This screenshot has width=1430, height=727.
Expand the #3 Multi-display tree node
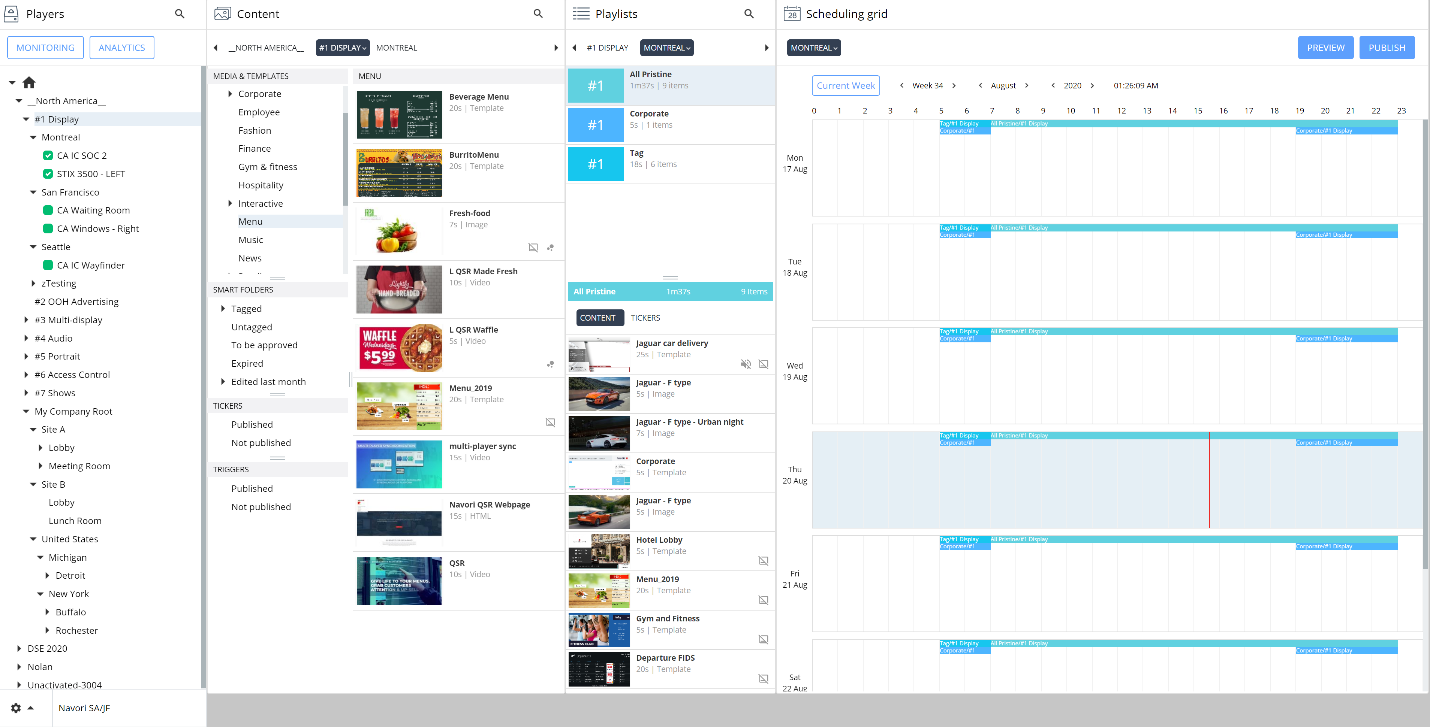pos(26,320)
